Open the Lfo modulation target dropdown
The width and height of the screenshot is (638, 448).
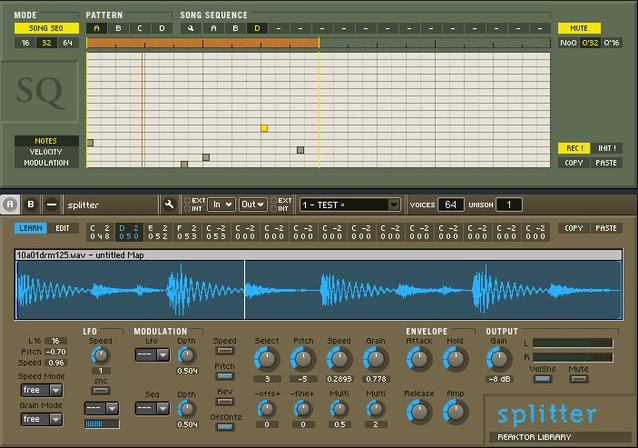point(152,355)
